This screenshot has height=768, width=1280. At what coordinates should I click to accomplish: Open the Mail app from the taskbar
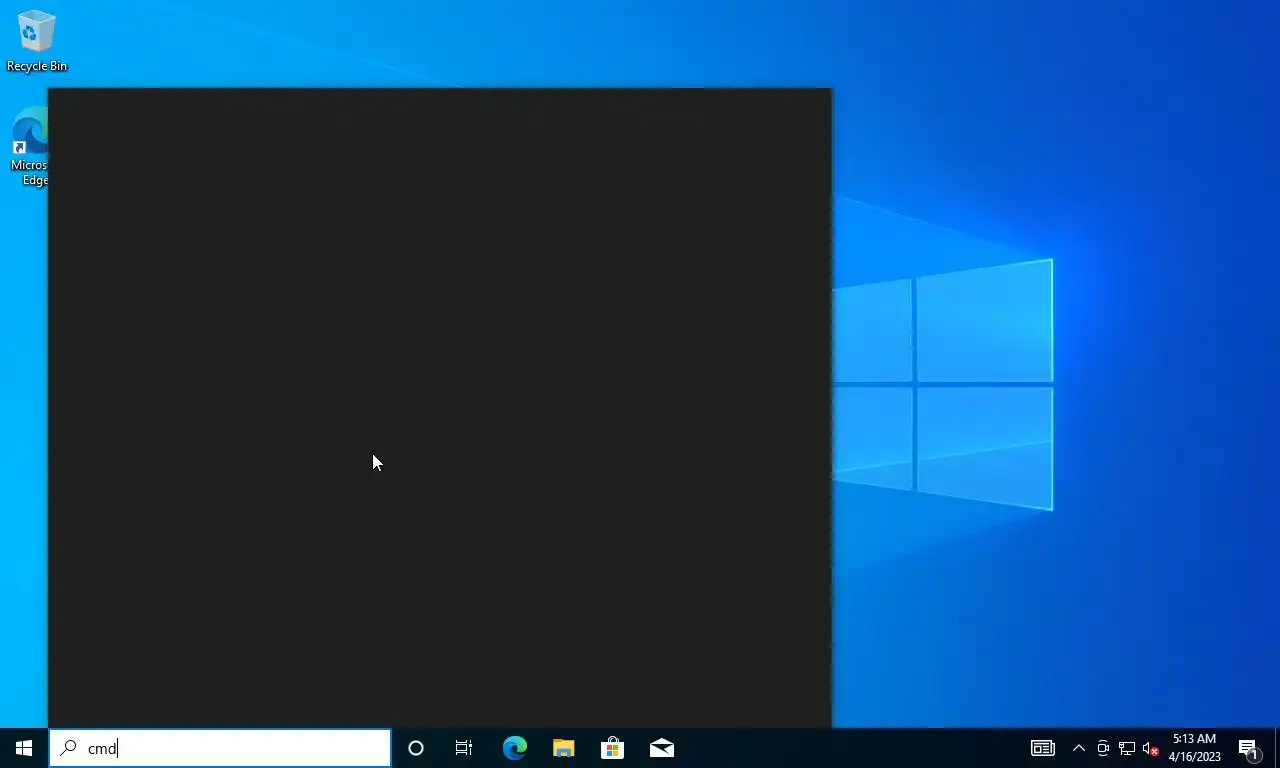coord(661,748)
